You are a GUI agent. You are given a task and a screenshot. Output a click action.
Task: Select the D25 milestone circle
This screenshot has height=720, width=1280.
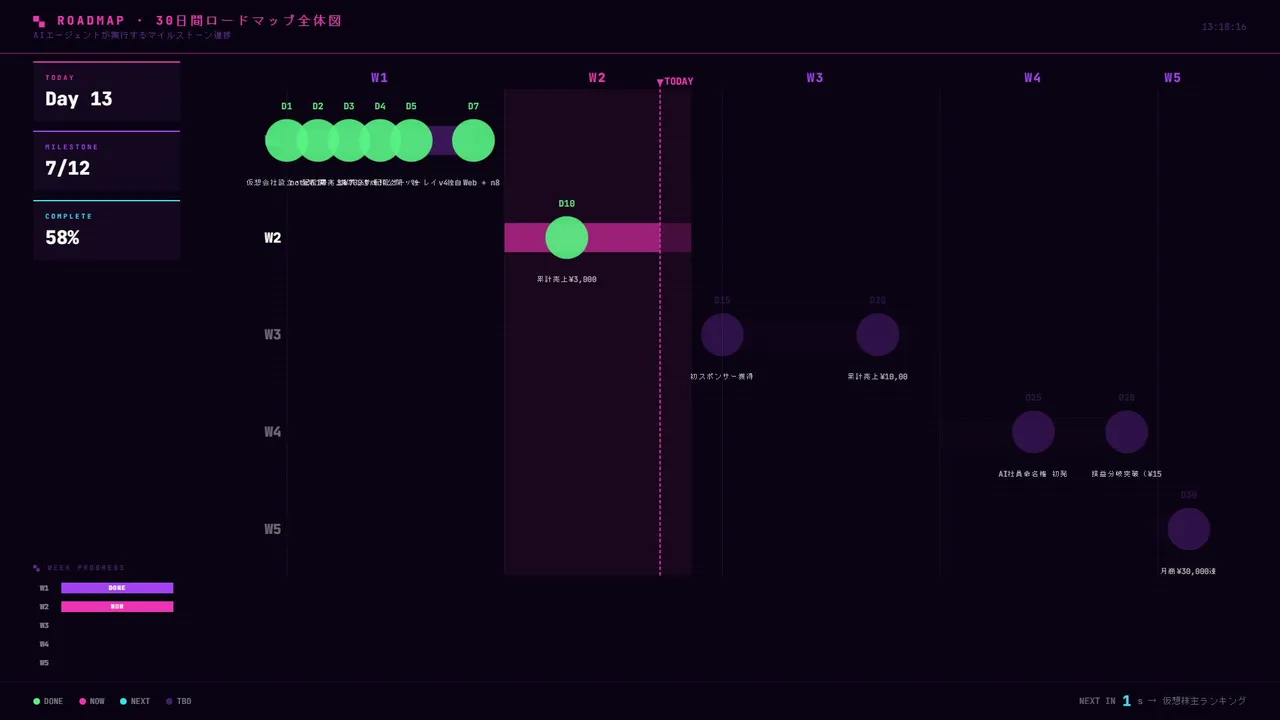coord(1033,432)
